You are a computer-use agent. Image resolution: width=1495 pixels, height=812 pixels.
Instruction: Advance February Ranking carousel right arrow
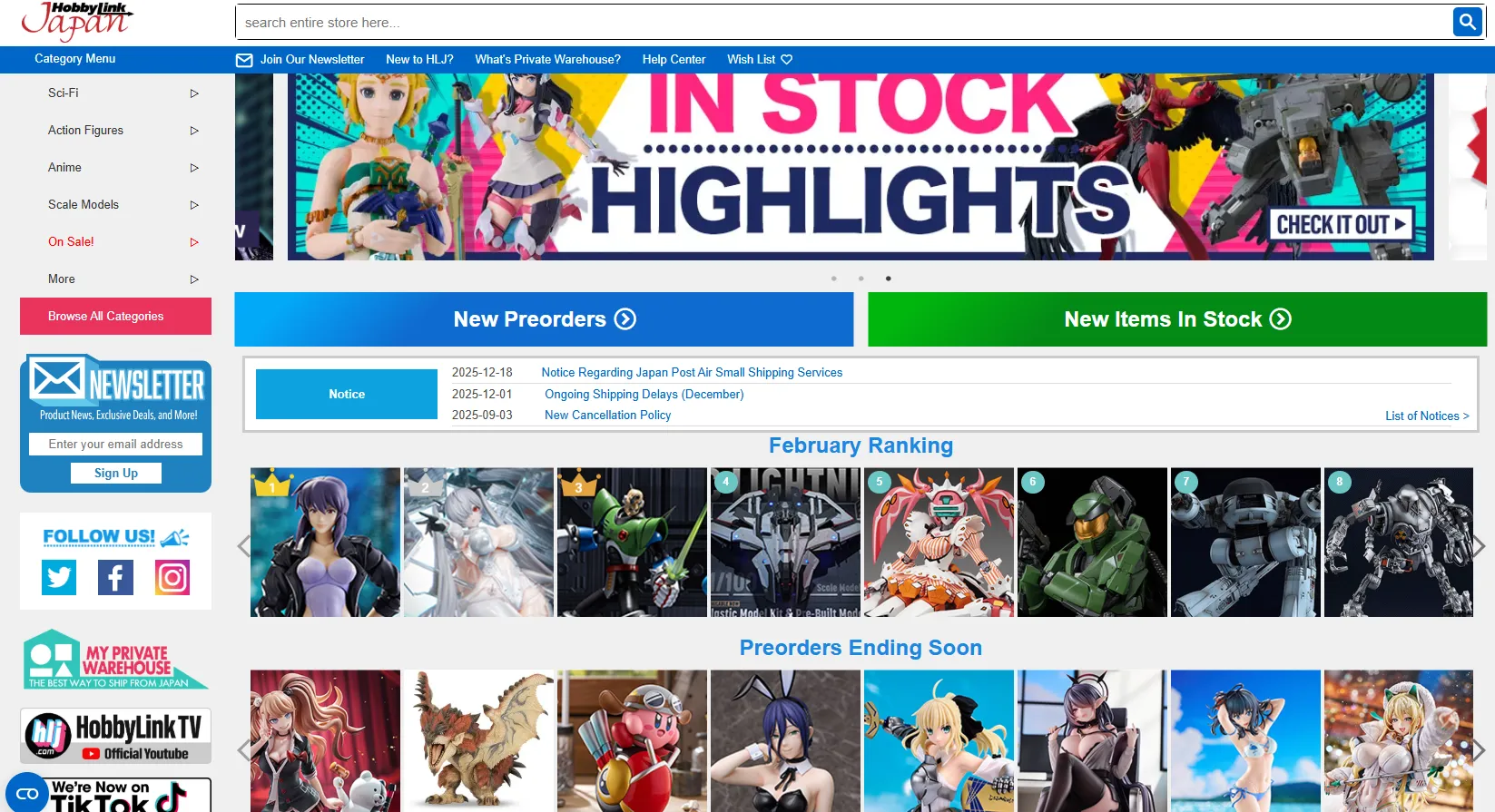point(1479,545)
